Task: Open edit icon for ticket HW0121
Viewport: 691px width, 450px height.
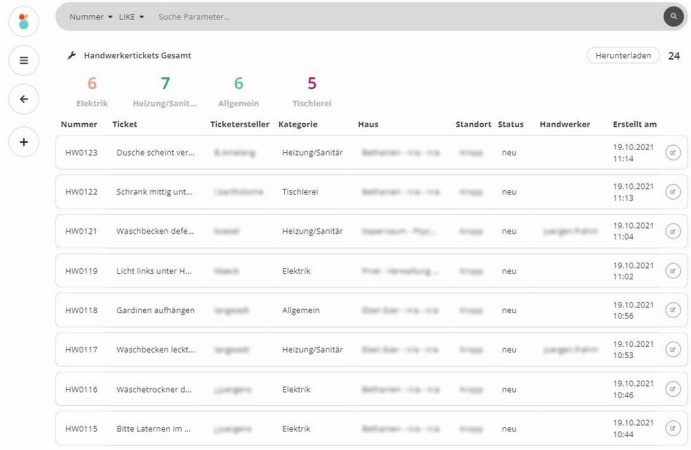Action: tap(672, 231)
